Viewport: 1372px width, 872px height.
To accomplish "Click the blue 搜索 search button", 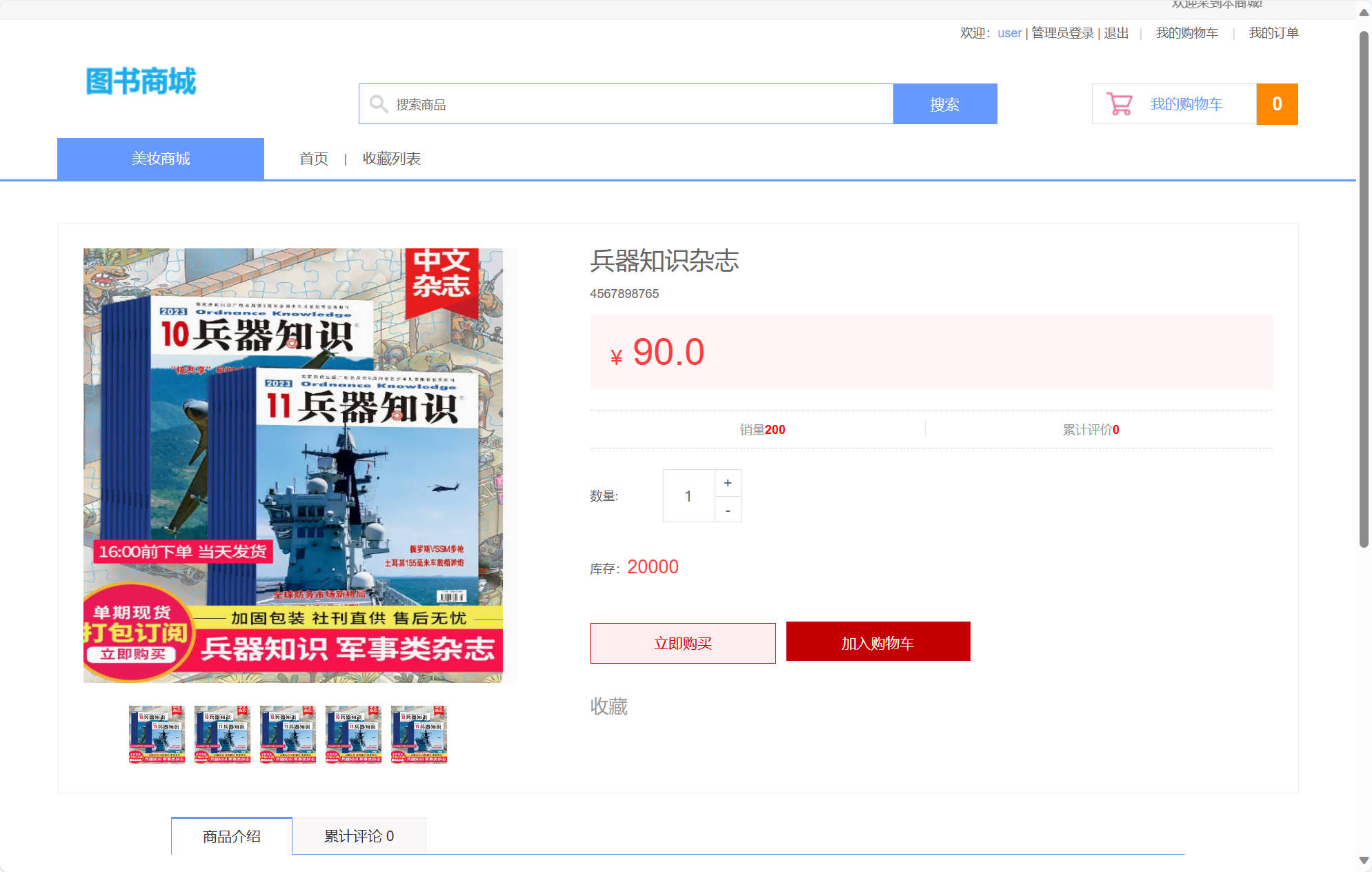I will click(x=944, y=103).
